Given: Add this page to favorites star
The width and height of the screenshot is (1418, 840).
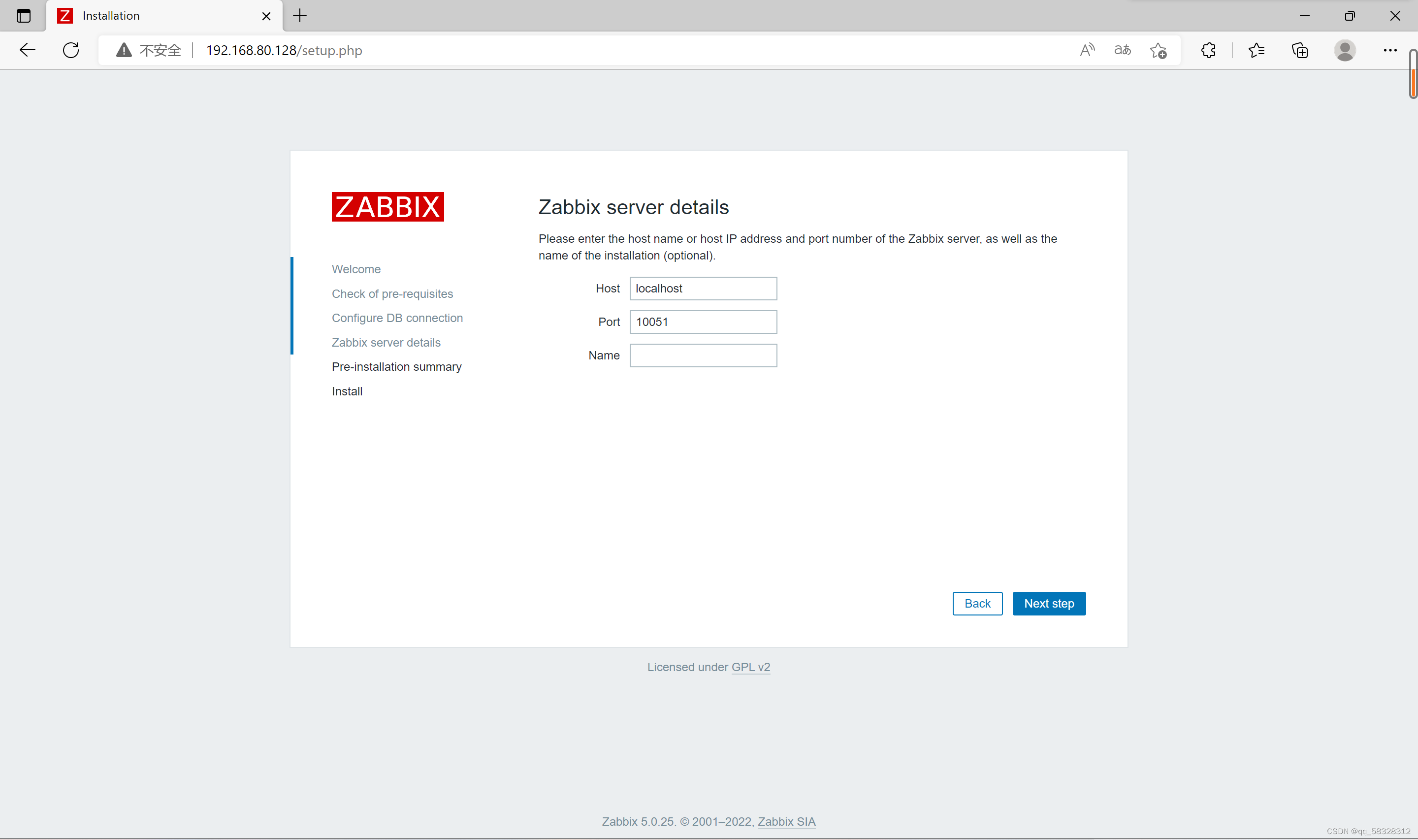Looking at the screenshot, I should point(1158,50).
